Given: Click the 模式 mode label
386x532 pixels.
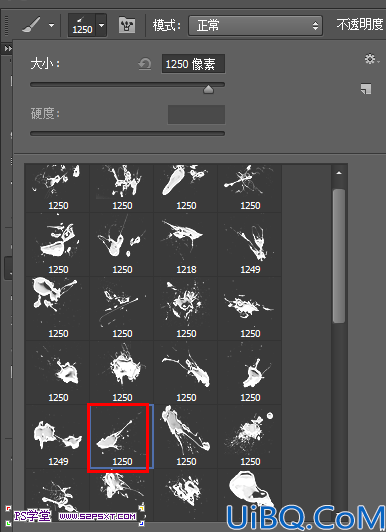Looking at the screenshot, I should coord(167,25).
